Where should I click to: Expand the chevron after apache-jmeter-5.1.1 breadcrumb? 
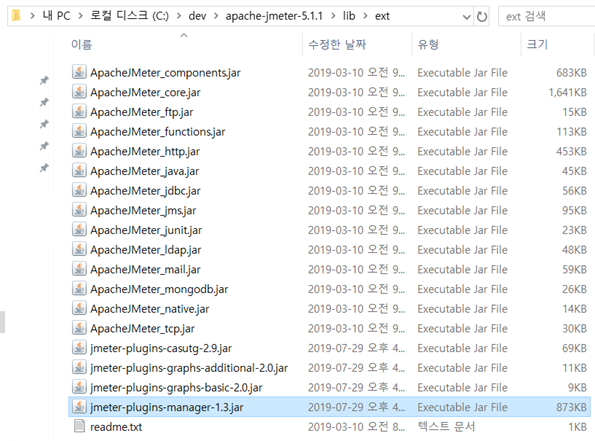[333, 16]
